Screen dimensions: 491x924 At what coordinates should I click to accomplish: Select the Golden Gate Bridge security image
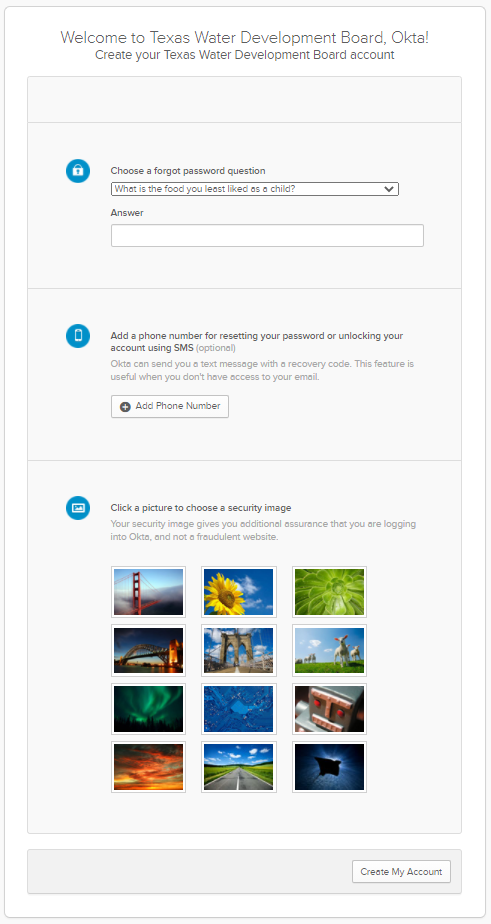tap(149, 592)
